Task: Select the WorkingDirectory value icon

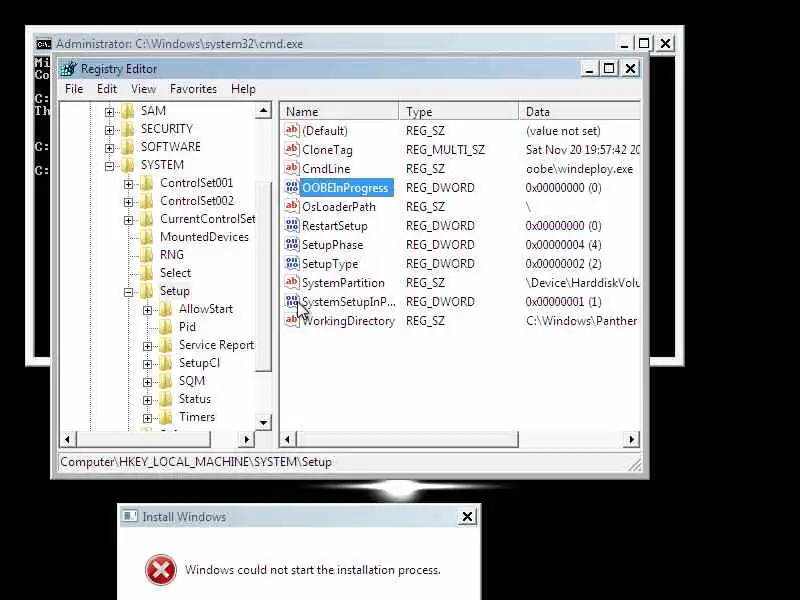Action: [292, 320]
